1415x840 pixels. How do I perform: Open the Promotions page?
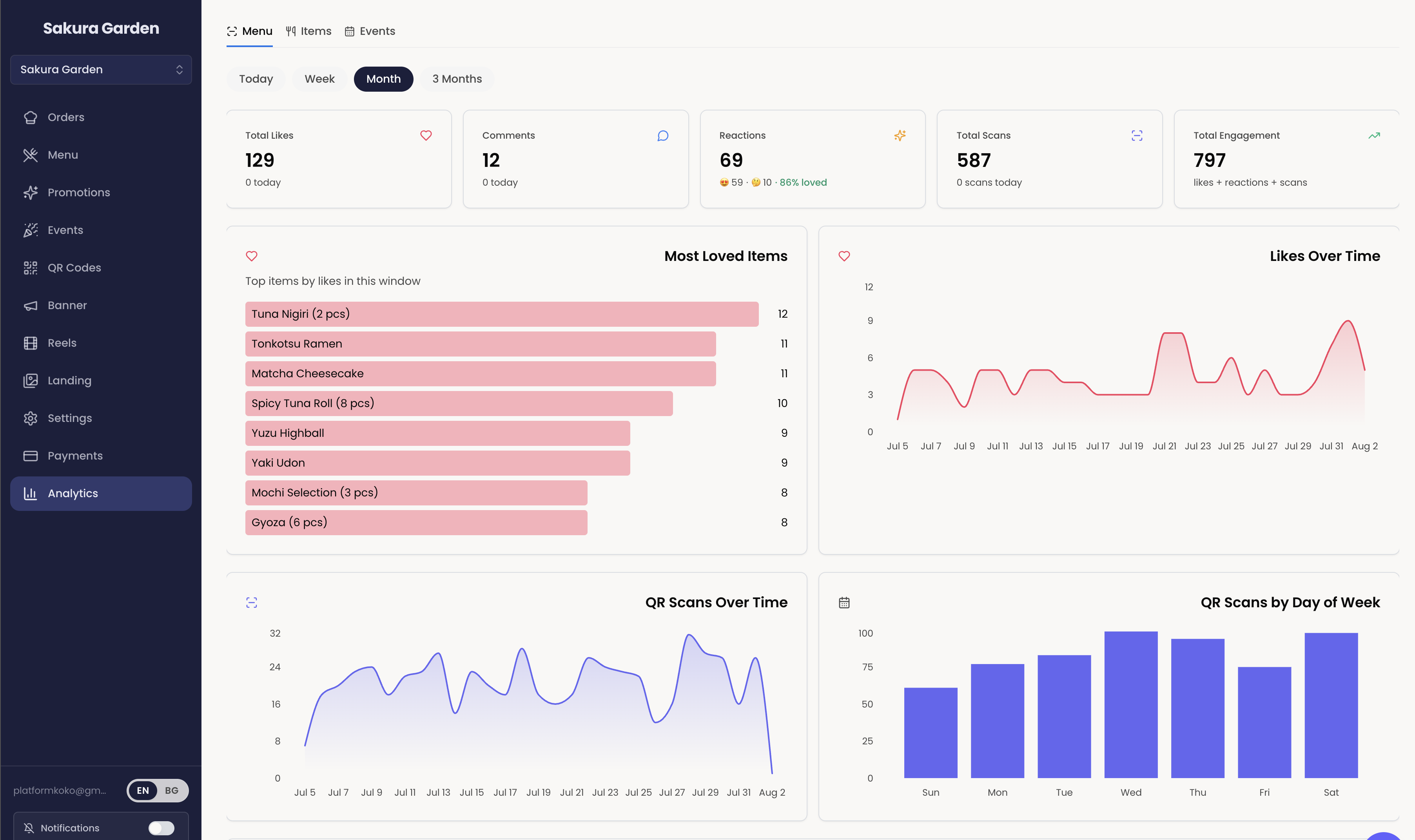101,192
